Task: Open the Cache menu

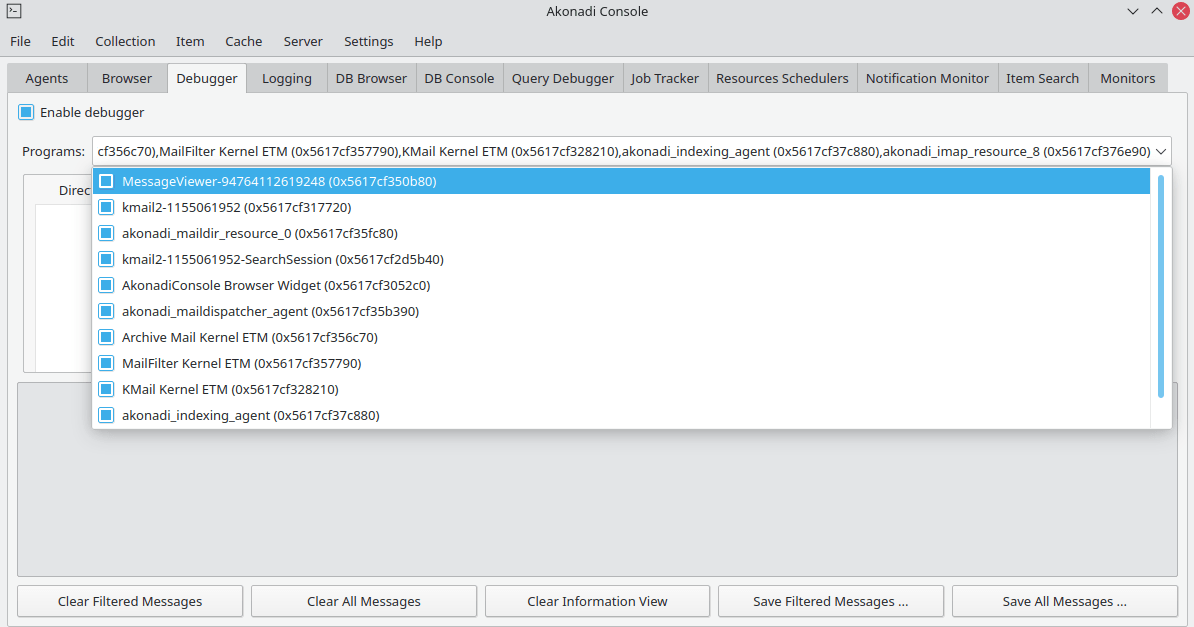Action: [243, 42]
